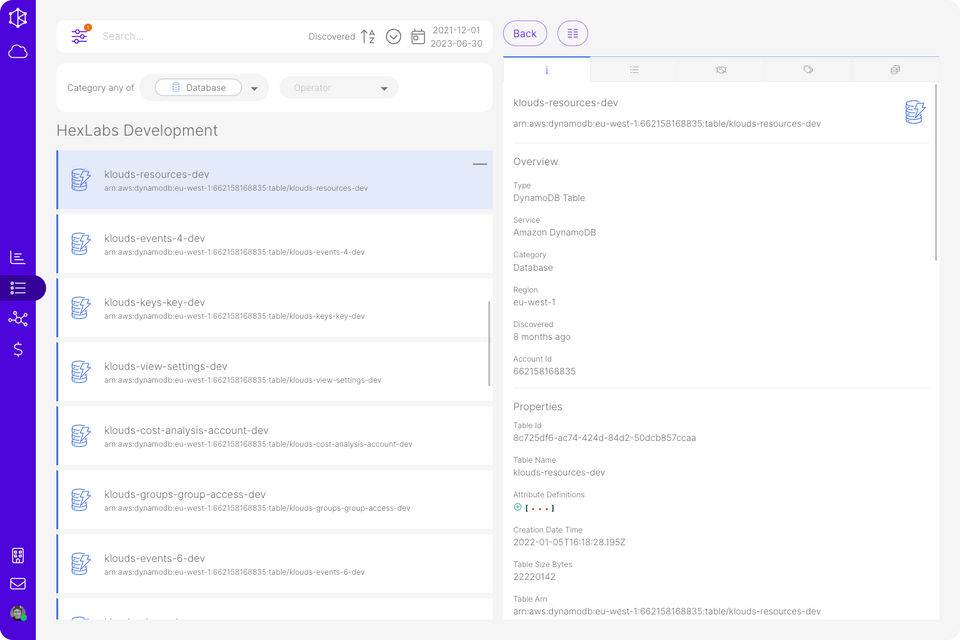Viewport: 960px width, 640px height.
Task: Open the cloud accounts sidebar icon
Action: point(18,51)
